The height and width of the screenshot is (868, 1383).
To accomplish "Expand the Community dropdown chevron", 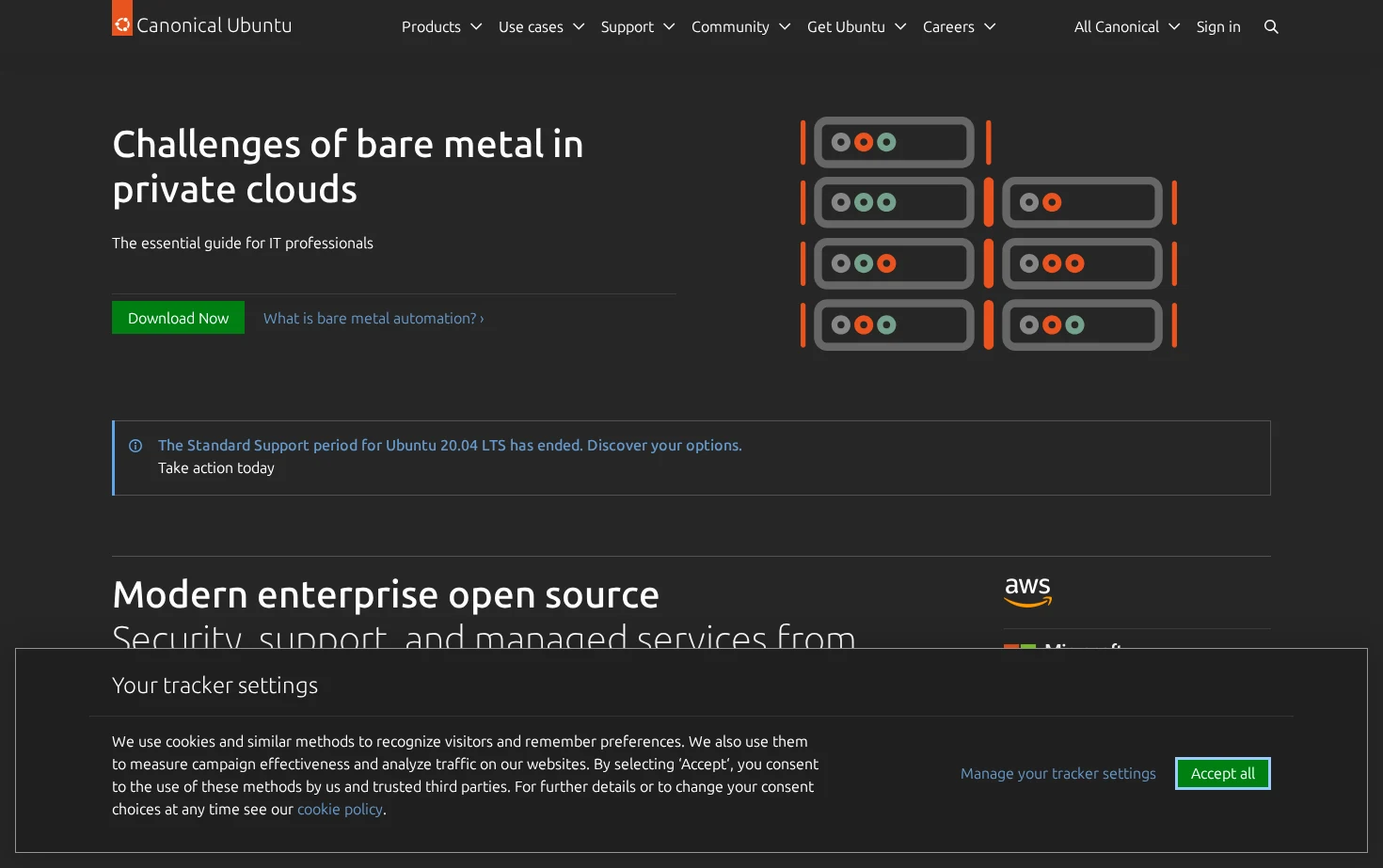I will coord(785,27).
